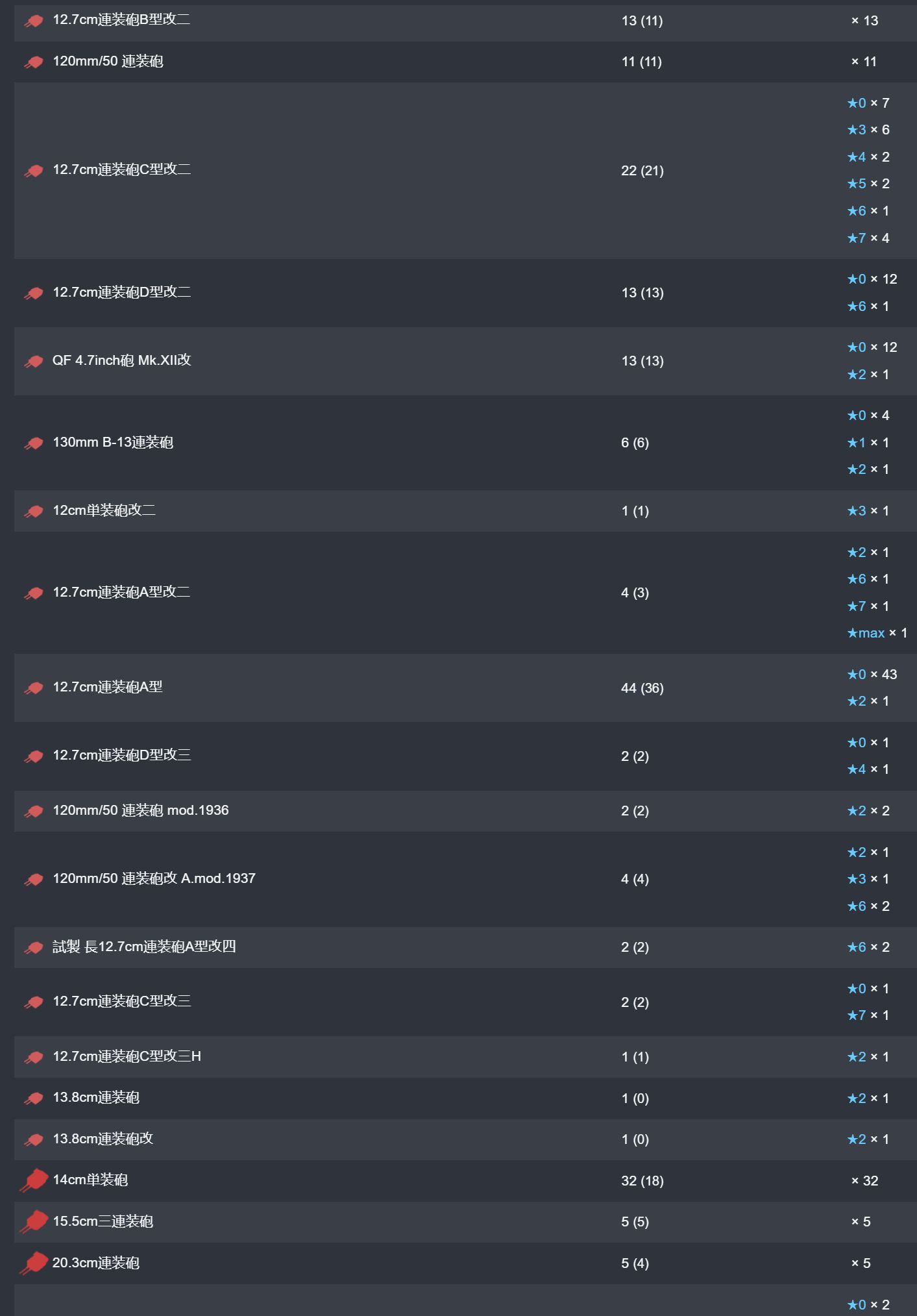Click the 32 (18) count for 14cm単装砲
Image resolution: width=917 pixels, height=1316 pixels.
[x=642, y=1181]
